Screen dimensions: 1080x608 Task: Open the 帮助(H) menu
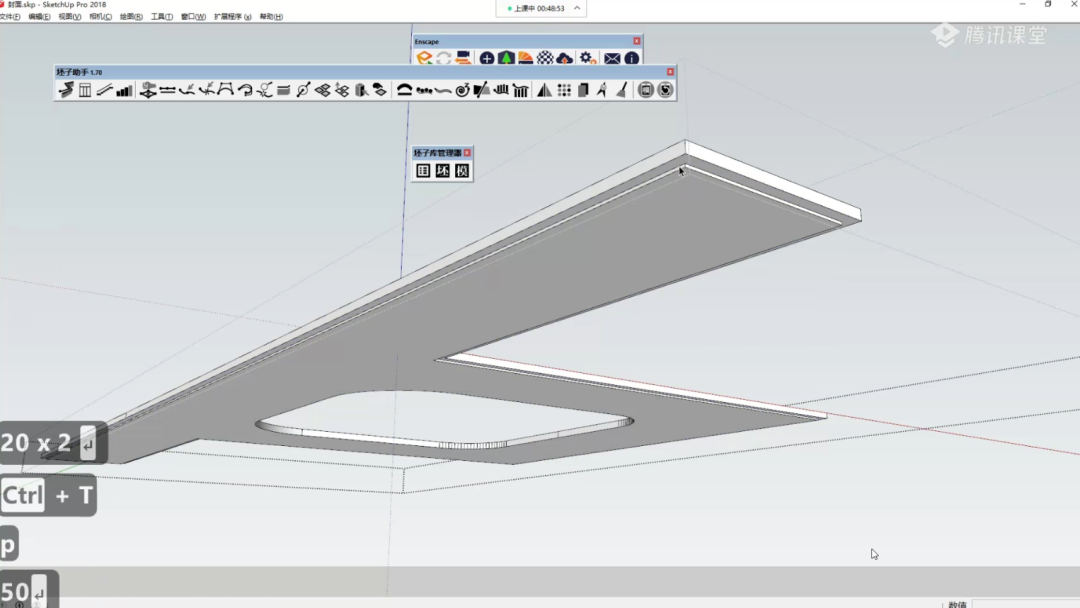click(271, 17)
